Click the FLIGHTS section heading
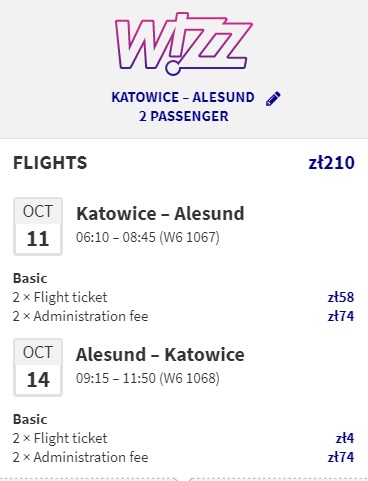The height and width of the screenshot is (481, 368). (50, 163)
